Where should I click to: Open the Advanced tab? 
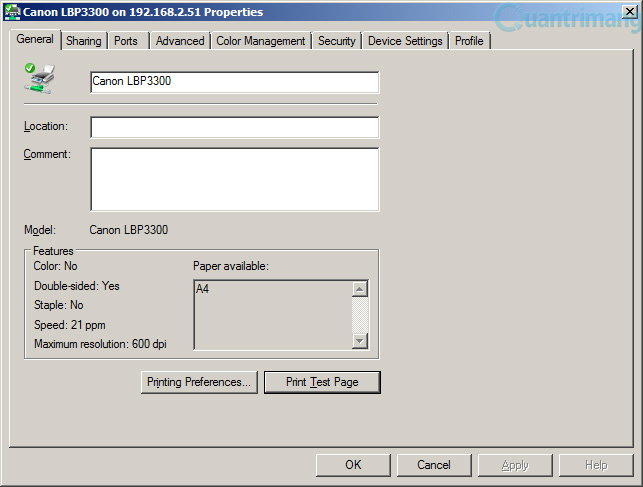(x=180, y=41)
